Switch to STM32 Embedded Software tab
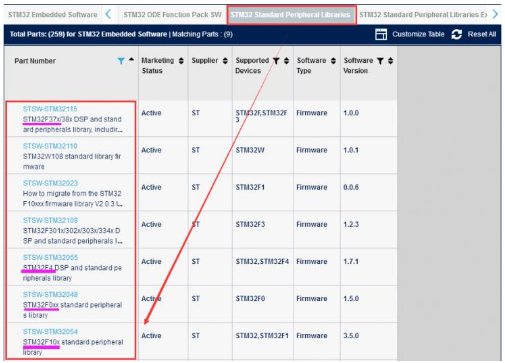The width and height of the screenshot is (505, 363). (x=53, y=15)
